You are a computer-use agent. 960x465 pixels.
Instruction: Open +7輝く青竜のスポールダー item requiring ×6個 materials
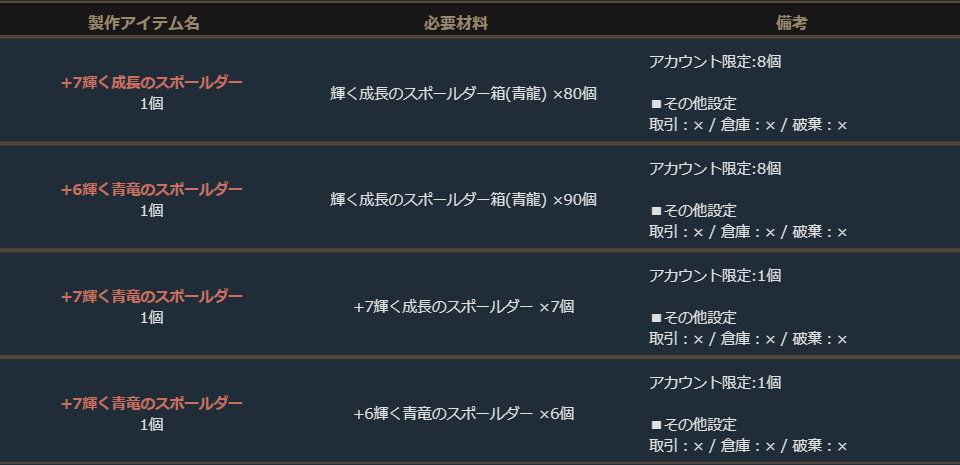[151, 404]
